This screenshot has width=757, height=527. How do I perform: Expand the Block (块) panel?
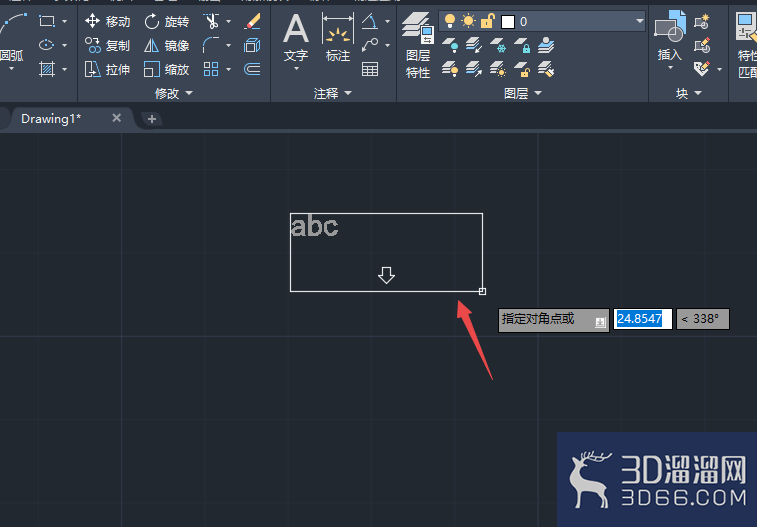tap(689, 93)
